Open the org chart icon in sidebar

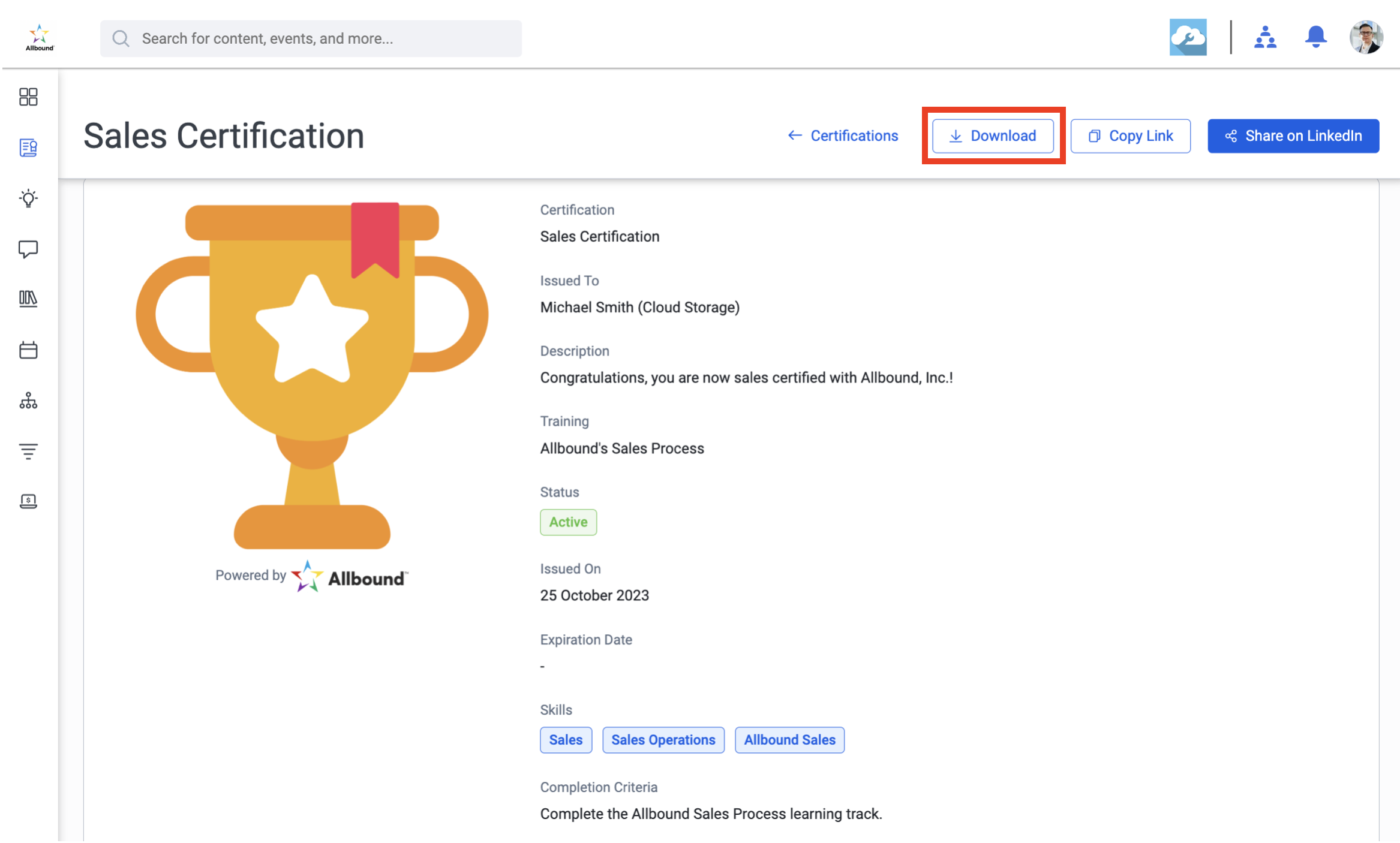(28, 401)
